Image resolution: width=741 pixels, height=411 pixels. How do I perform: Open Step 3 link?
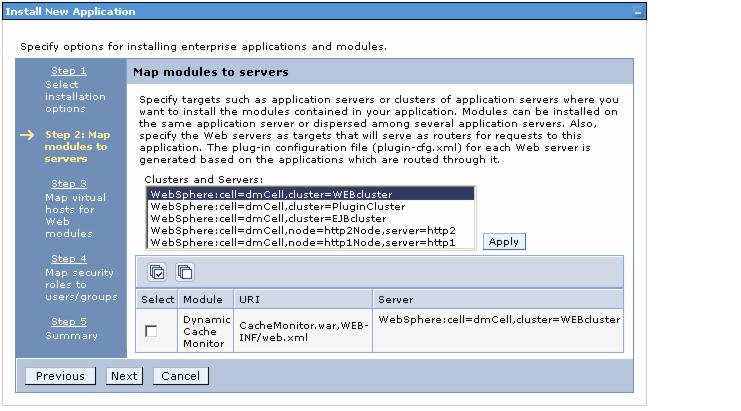[69, 184]
